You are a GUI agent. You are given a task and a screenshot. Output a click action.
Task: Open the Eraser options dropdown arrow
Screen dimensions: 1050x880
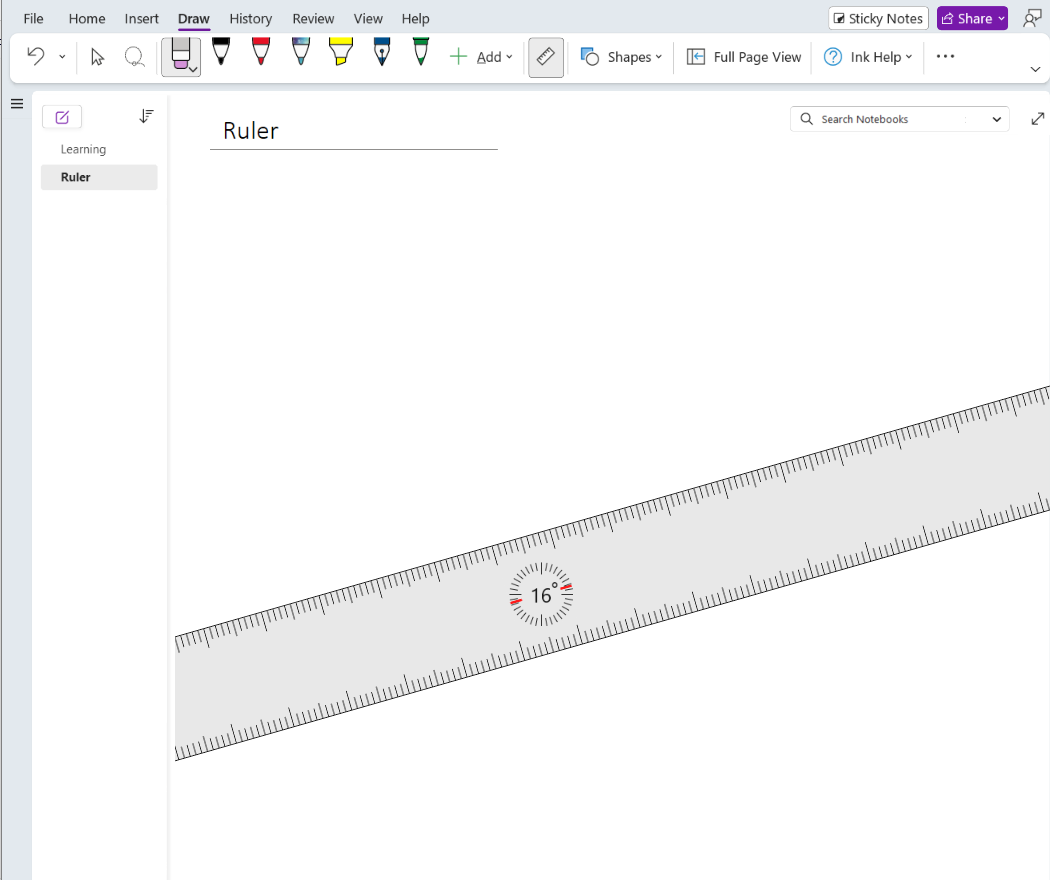click(x=194, y=70)
